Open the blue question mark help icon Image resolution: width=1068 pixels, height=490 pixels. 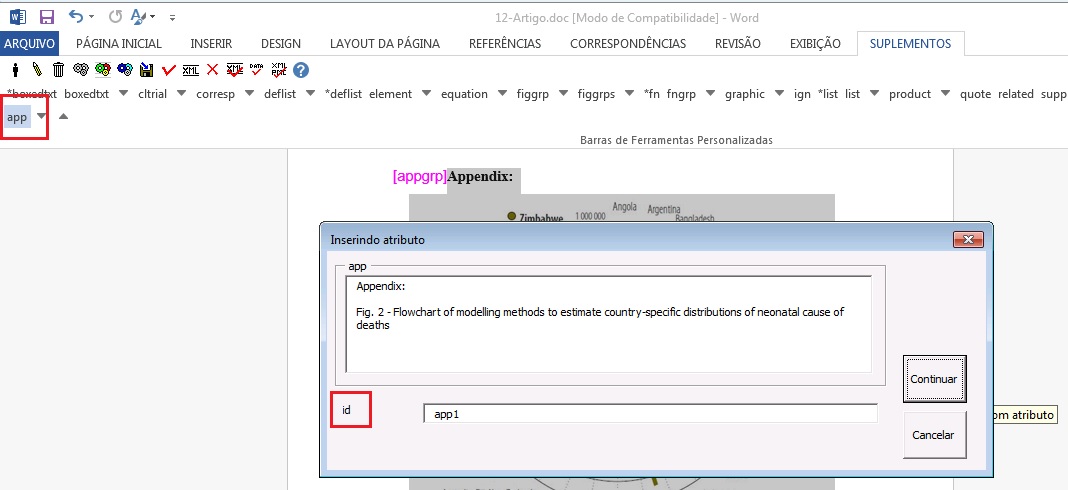tap(300, 70)
